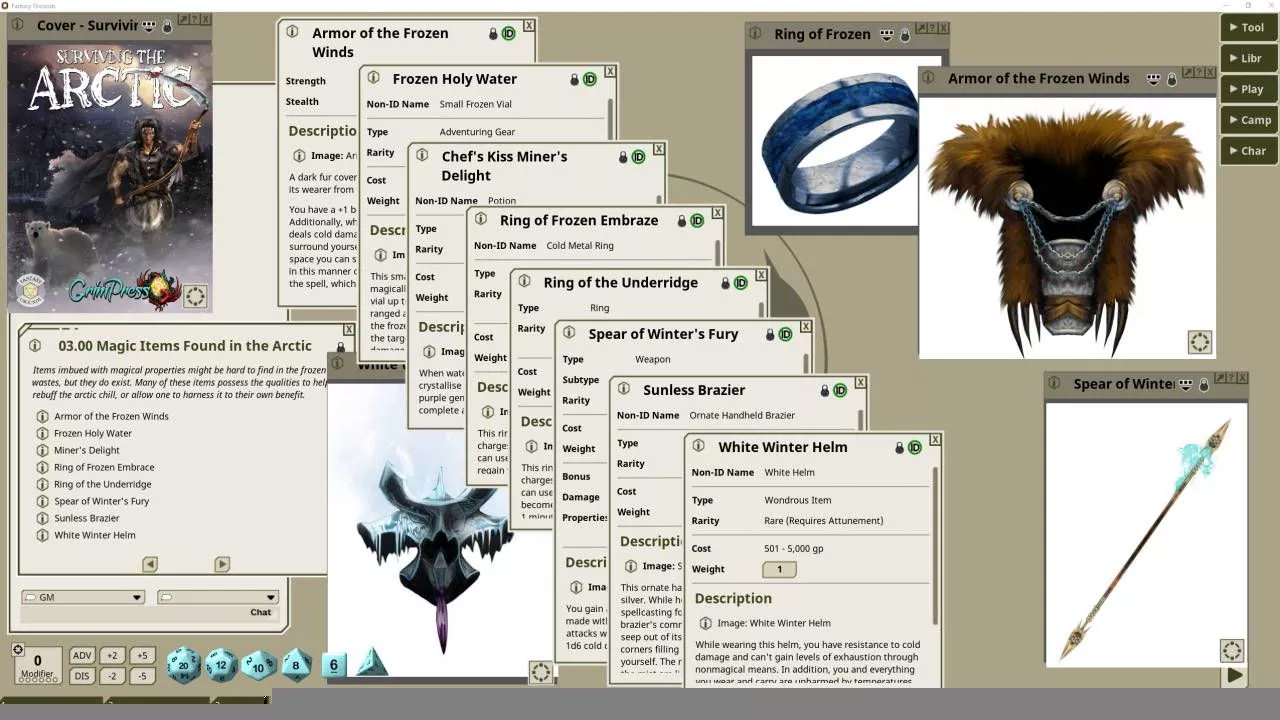Open the image toolbar icon on White Winter Helm picture
Screen dimensions: 1280x720
coord(540,672)
